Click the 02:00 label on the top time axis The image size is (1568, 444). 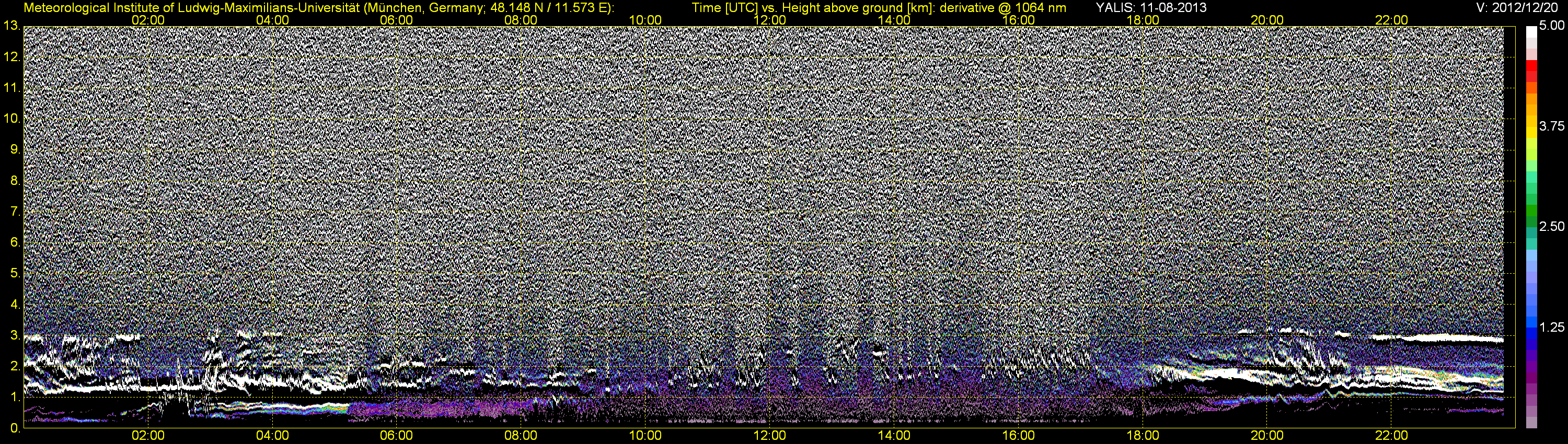148,20
